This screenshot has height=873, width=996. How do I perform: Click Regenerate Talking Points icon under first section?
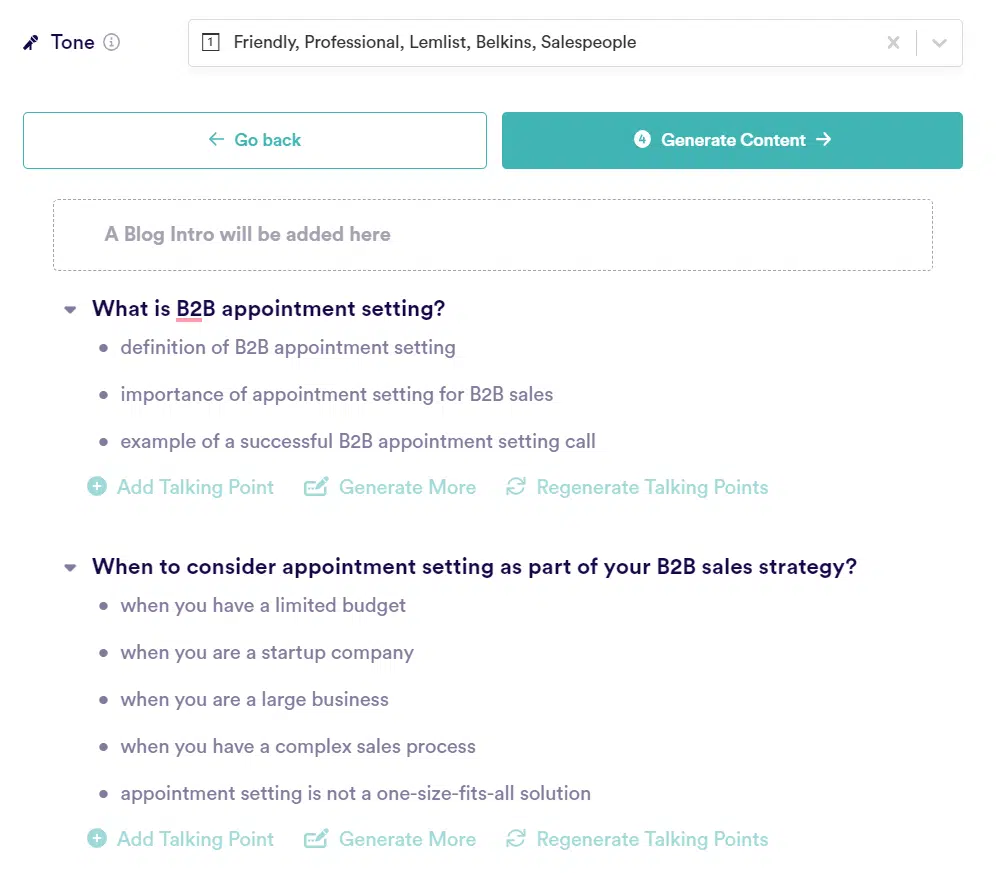click(x=516, y=487)
